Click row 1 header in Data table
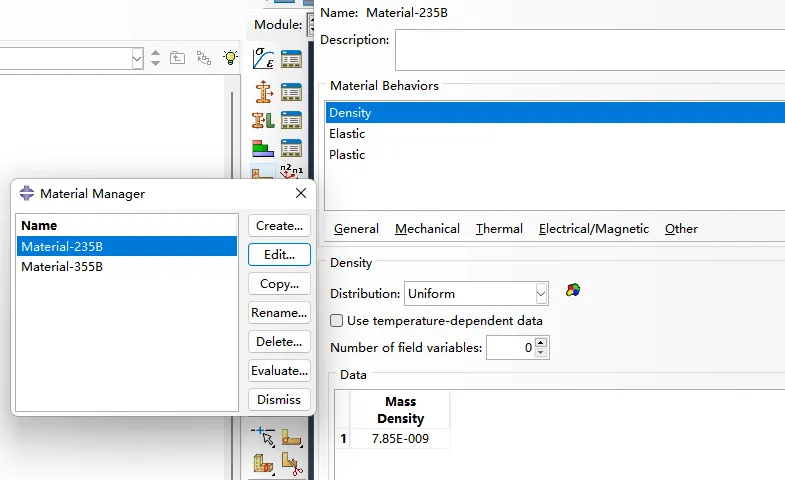 tap(343, 439)
